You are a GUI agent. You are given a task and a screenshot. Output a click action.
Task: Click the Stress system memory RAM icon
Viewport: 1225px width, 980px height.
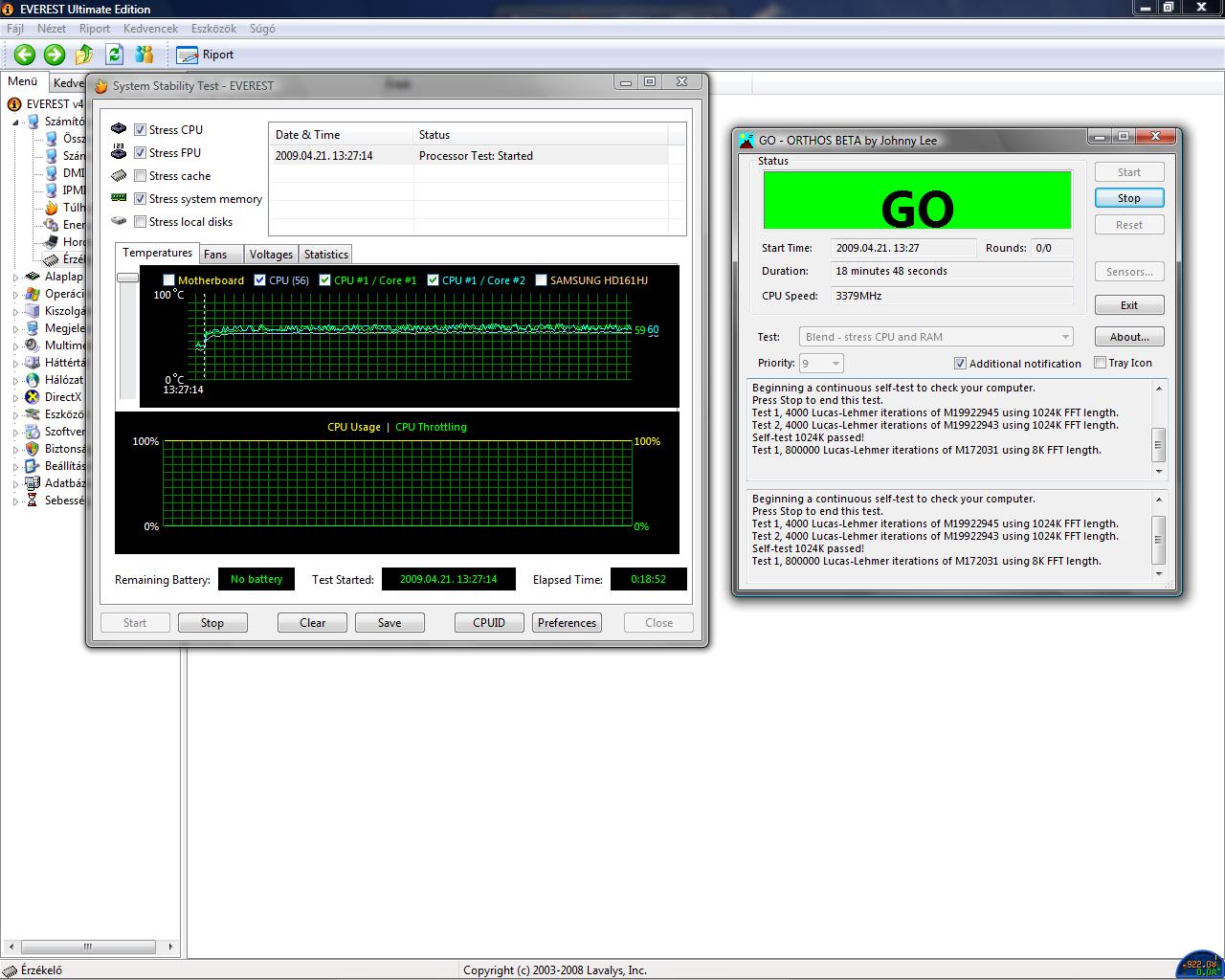point(119,198)
